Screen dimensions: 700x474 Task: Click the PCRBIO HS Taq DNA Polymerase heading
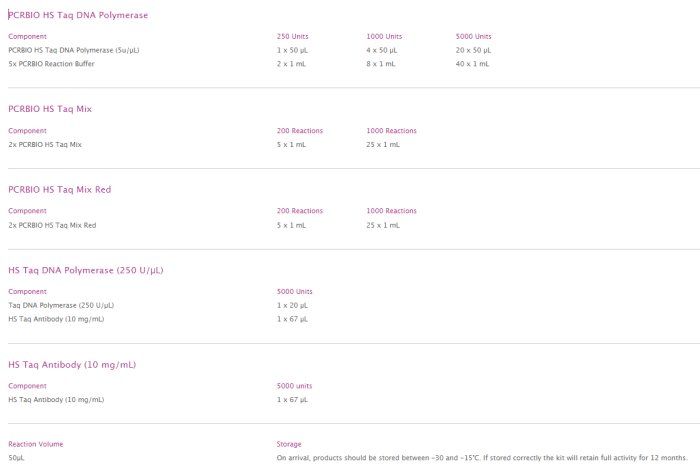[x=78, y=15]
